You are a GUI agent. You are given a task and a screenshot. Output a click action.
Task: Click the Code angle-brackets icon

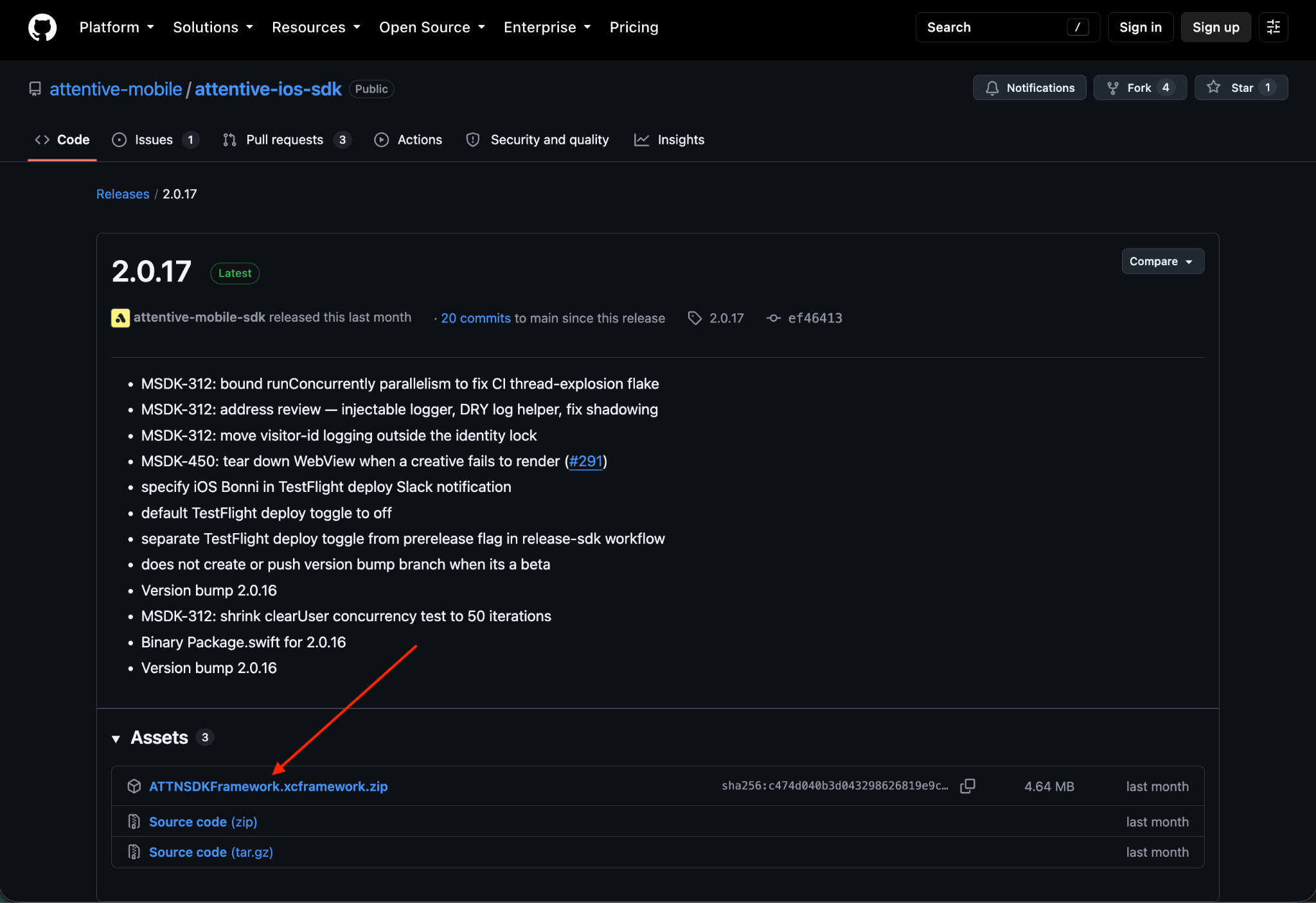(x=42, y=139)
